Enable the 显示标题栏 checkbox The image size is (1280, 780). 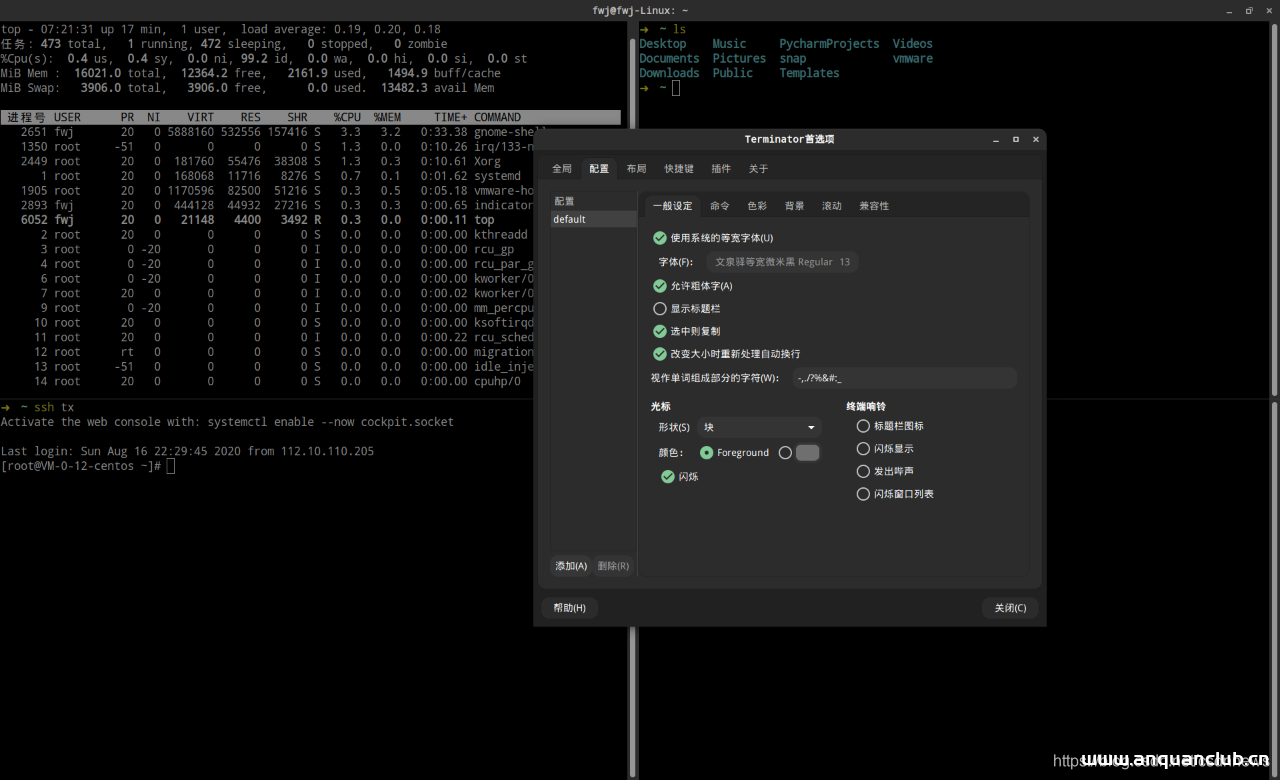point(660,309)
